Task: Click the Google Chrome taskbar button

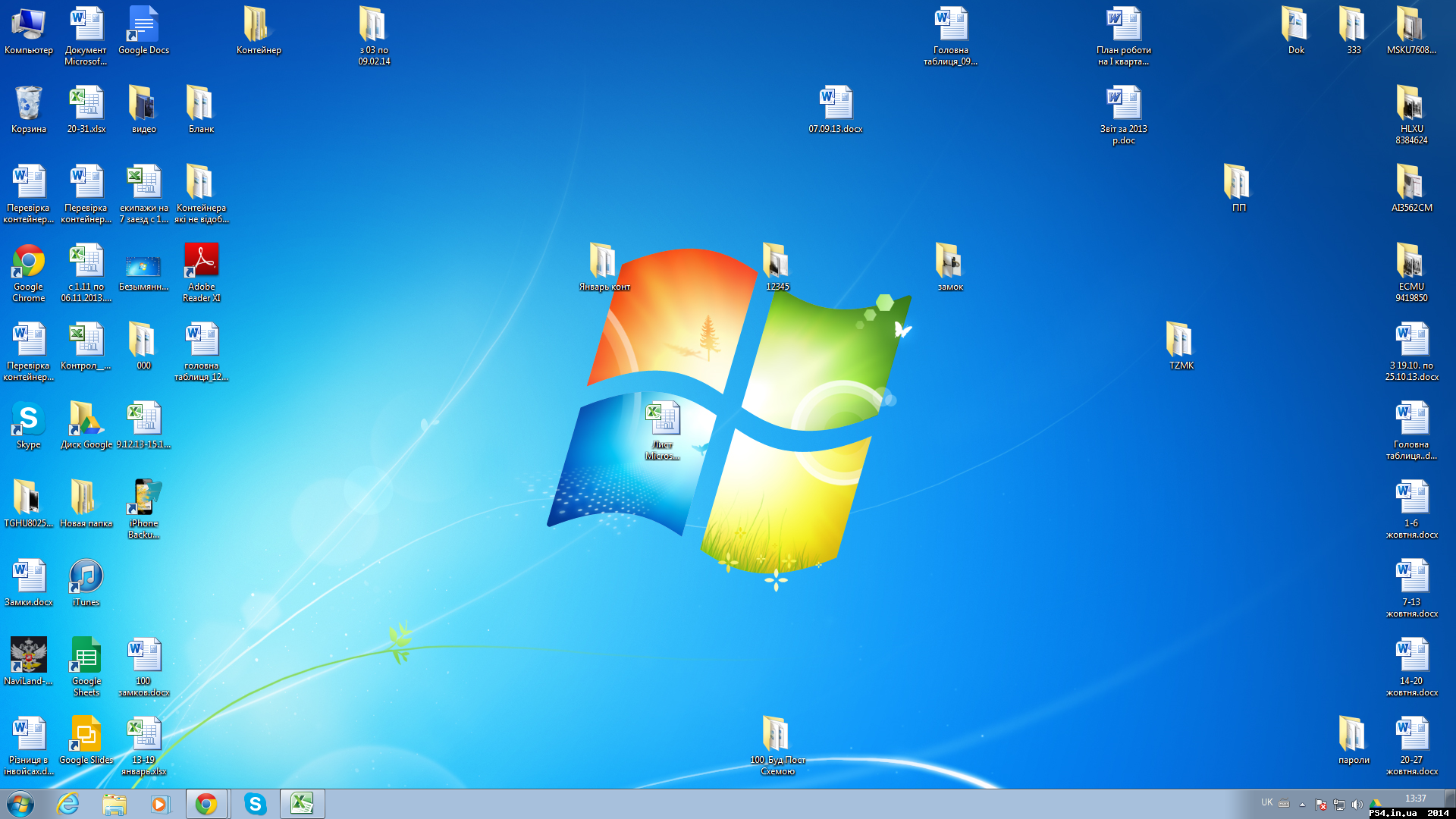Action: point(206,804)
